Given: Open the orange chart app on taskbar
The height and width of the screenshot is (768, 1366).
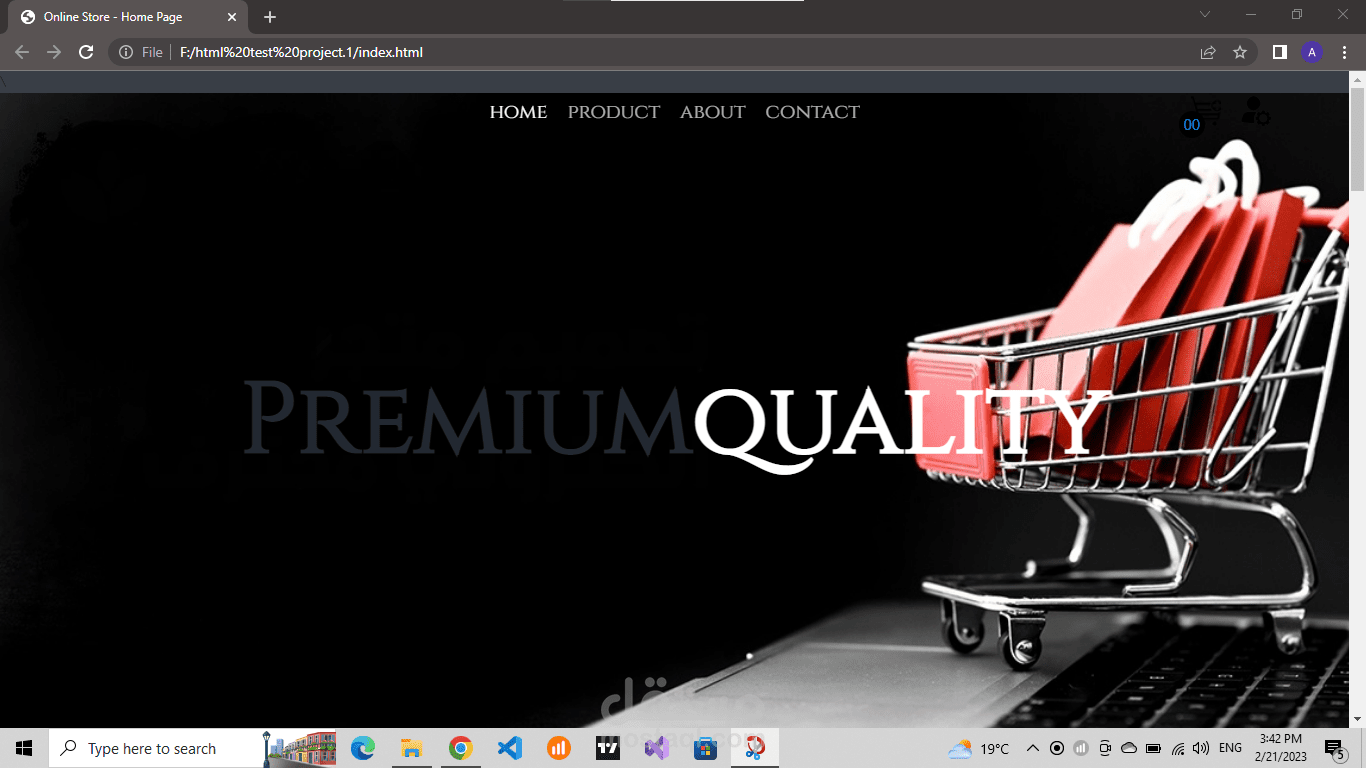Looking at the screenshot, I should 558,748.
